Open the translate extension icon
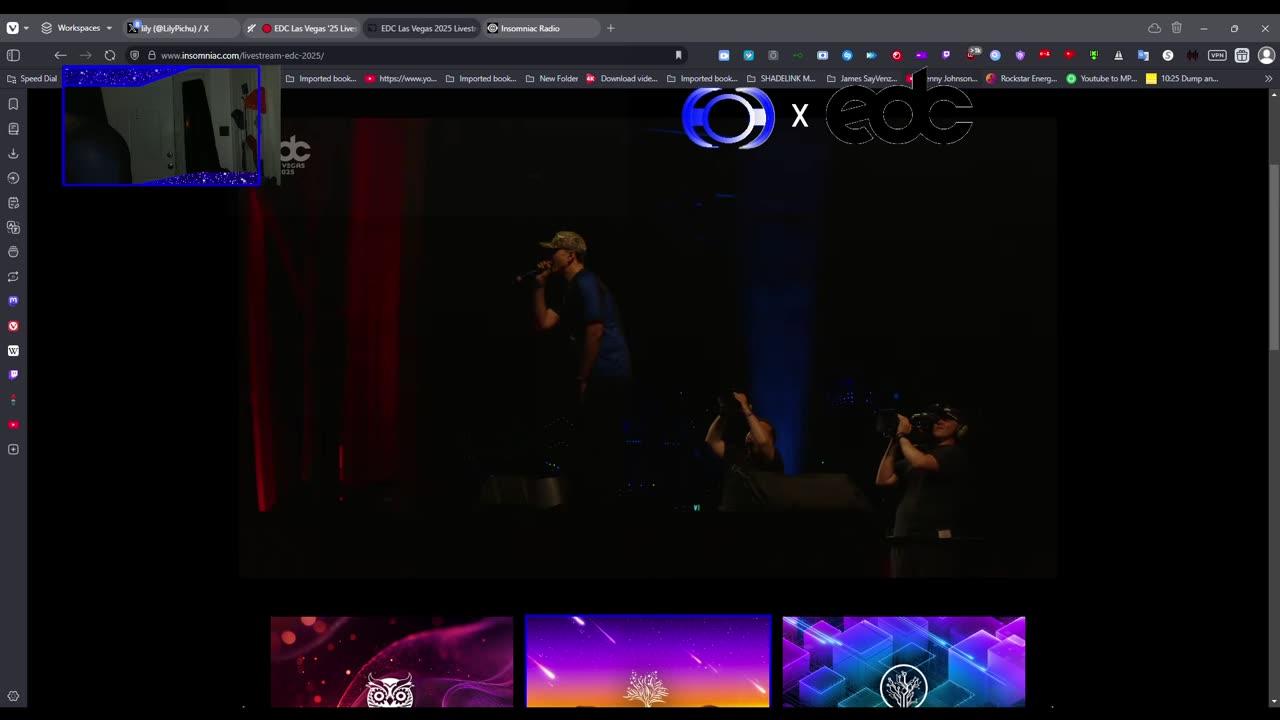This screenshot has height=720, width=1280. pos(1143,55)
